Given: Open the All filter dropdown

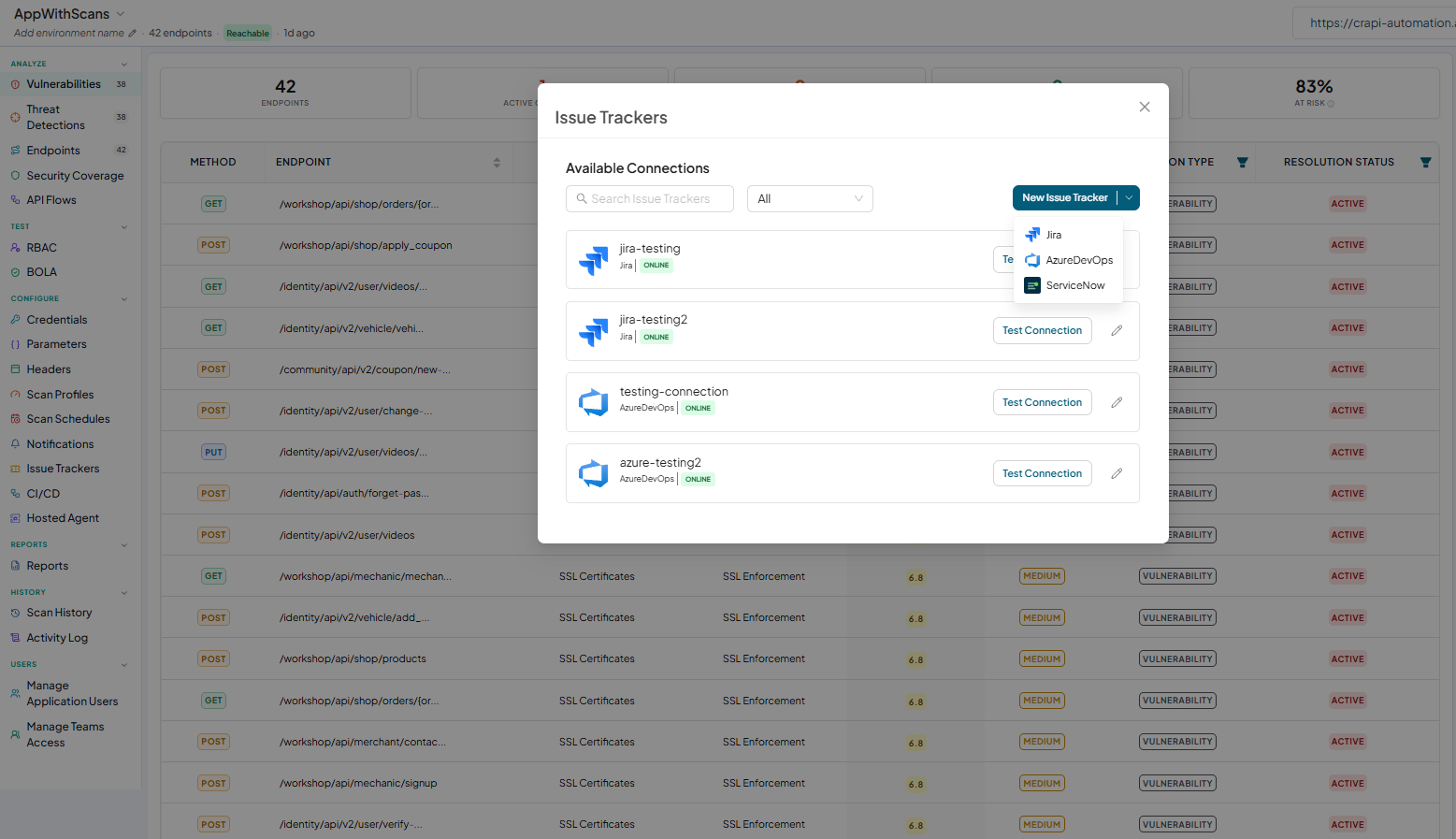Looking at the screenshot, I should 810,198.
